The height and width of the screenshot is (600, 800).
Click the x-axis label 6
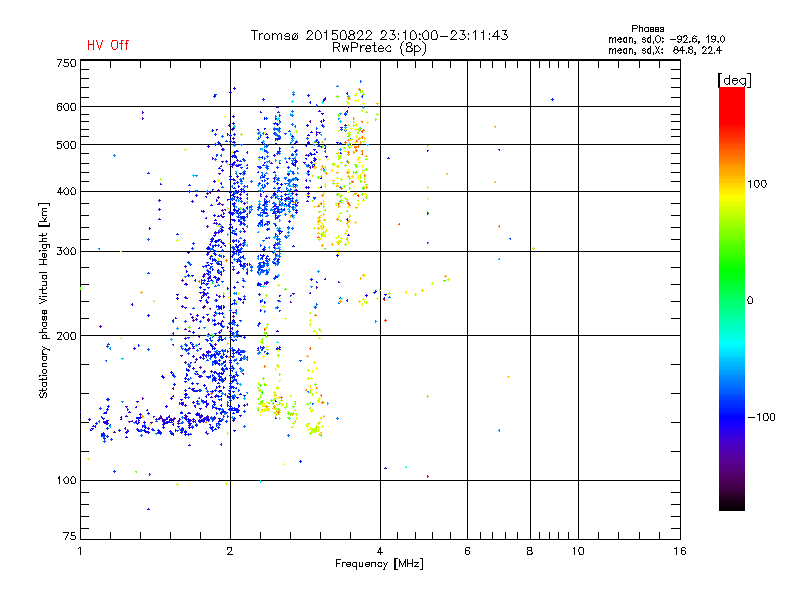point(467,551)
